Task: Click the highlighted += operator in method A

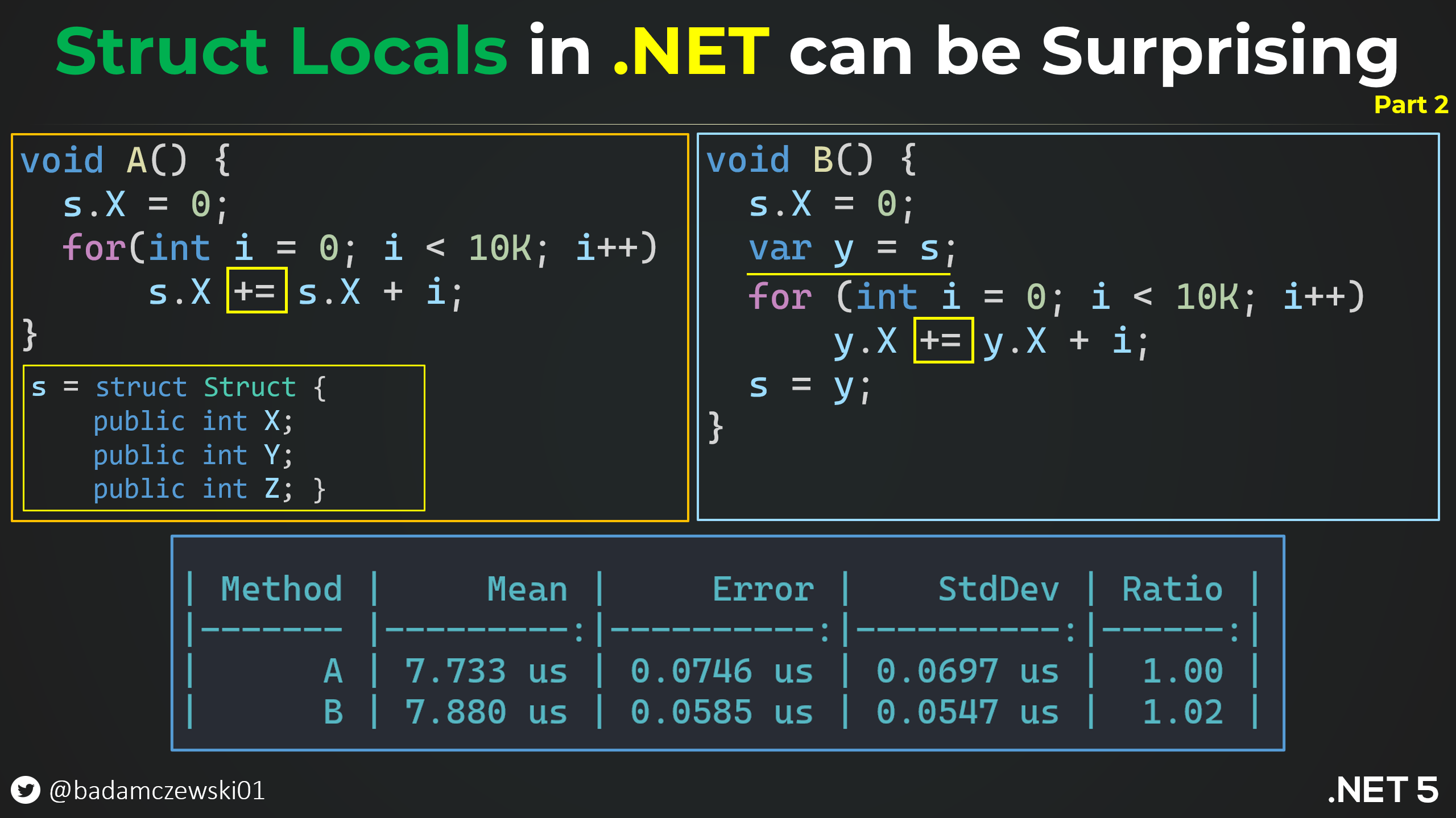Action: [x=257, y=291]
